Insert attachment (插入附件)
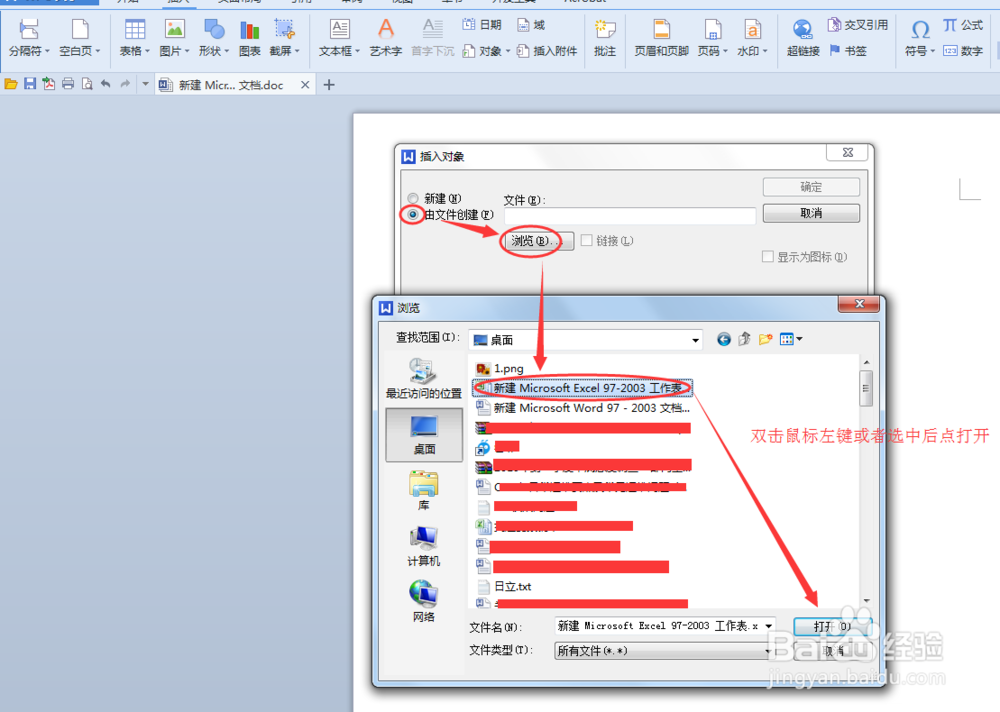 point(547,50)
